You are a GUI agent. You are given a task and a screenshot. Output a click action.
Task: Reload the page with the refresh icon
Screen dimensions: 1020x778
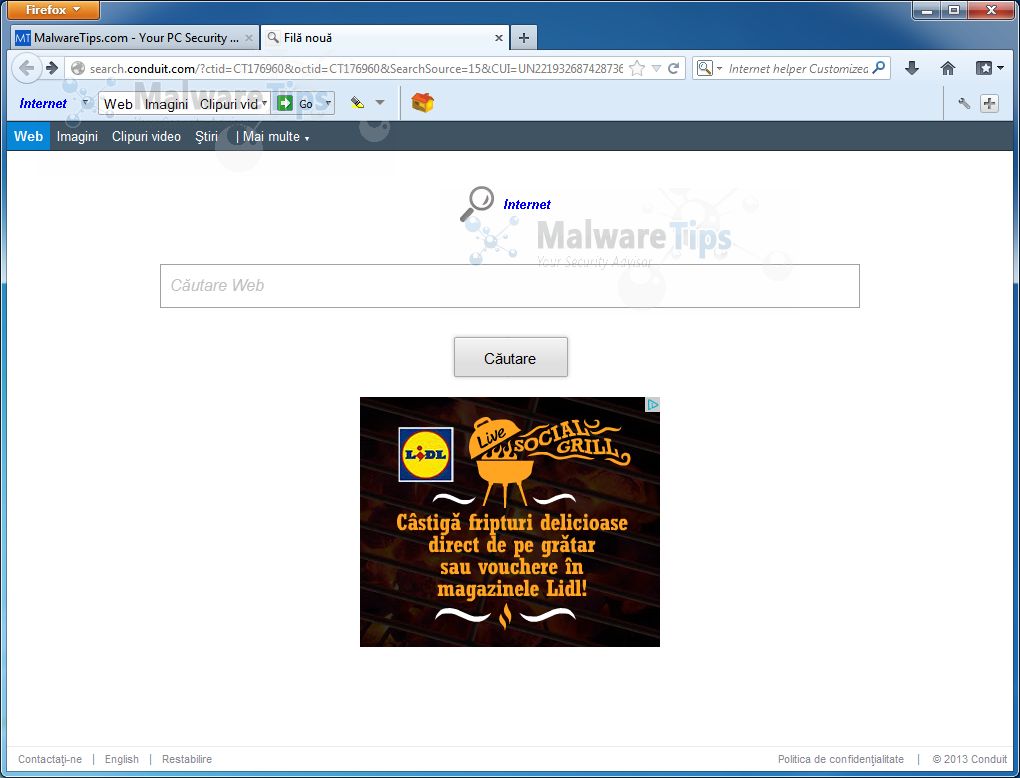(673, 68)
